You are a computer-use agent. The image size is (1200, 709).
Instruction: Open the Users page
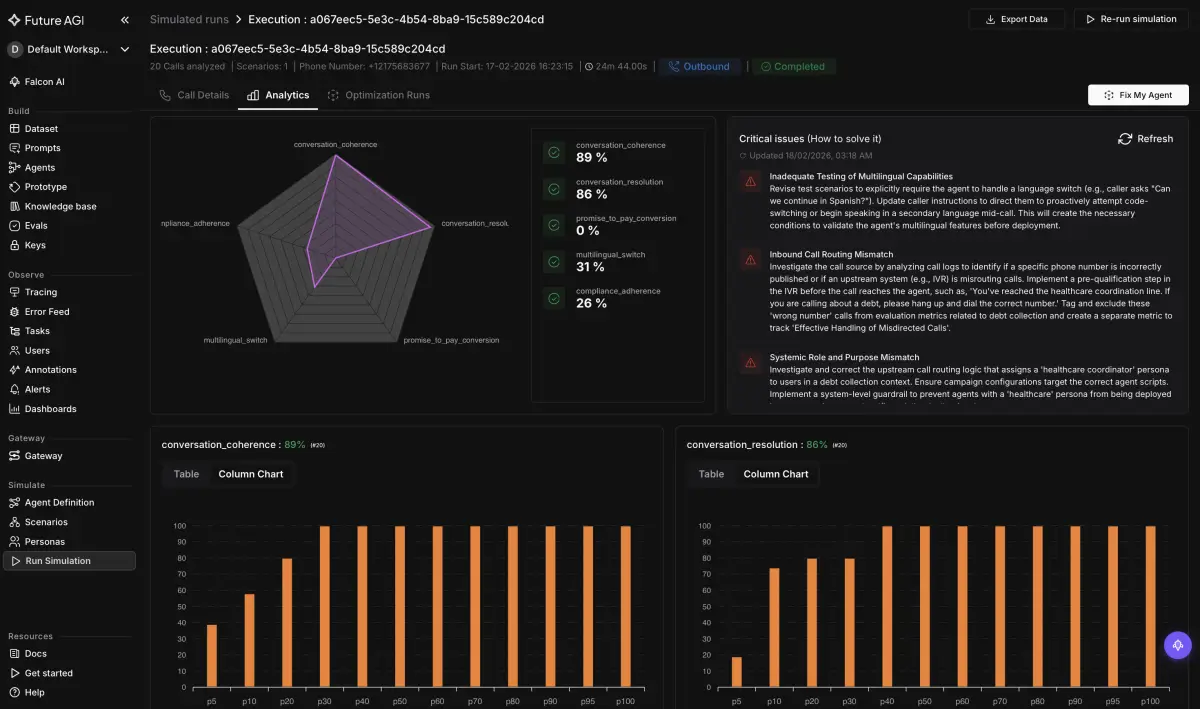coord(37,351)
